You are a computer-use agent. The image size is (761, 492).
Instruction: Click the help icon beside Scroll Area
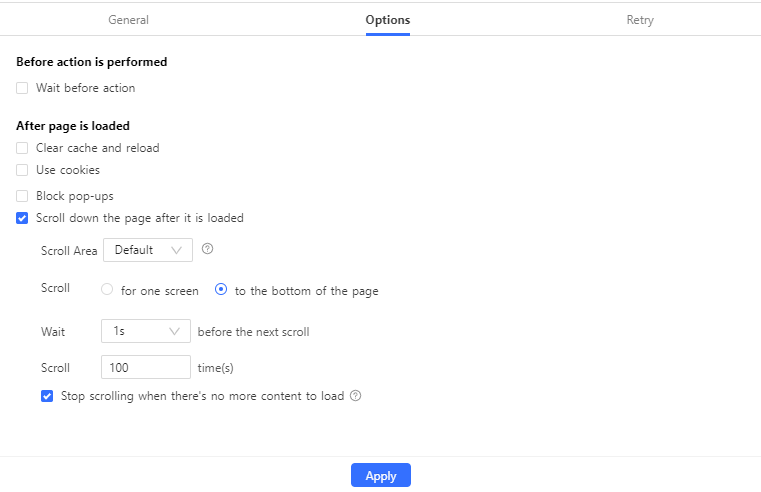(x=208, y=249)
